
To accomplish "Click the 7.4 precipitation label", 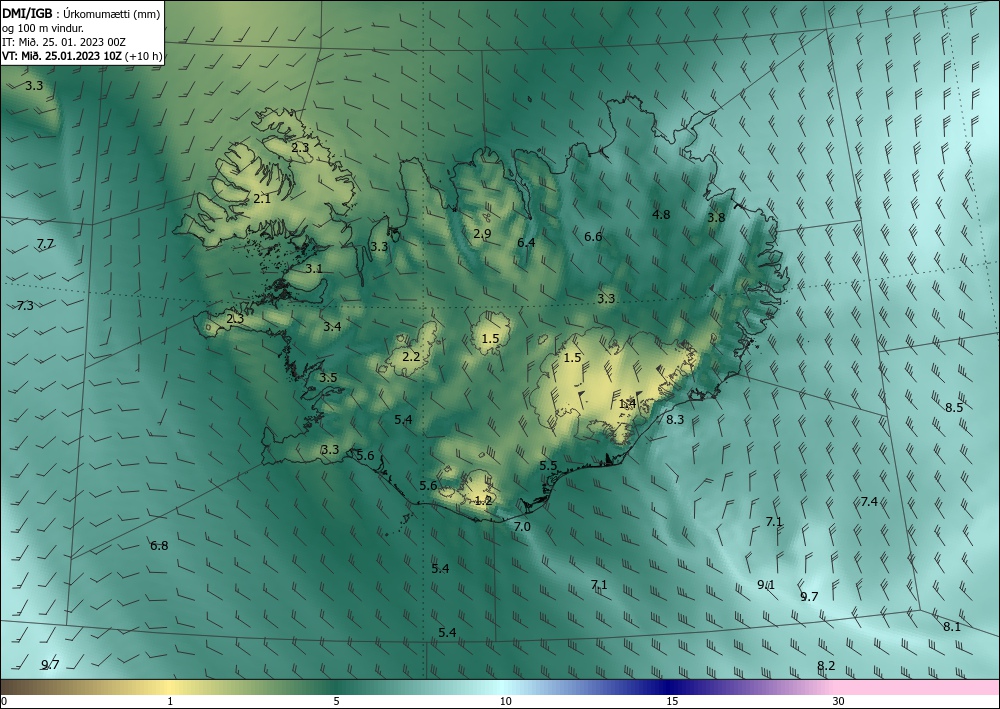I will point(869,502).
